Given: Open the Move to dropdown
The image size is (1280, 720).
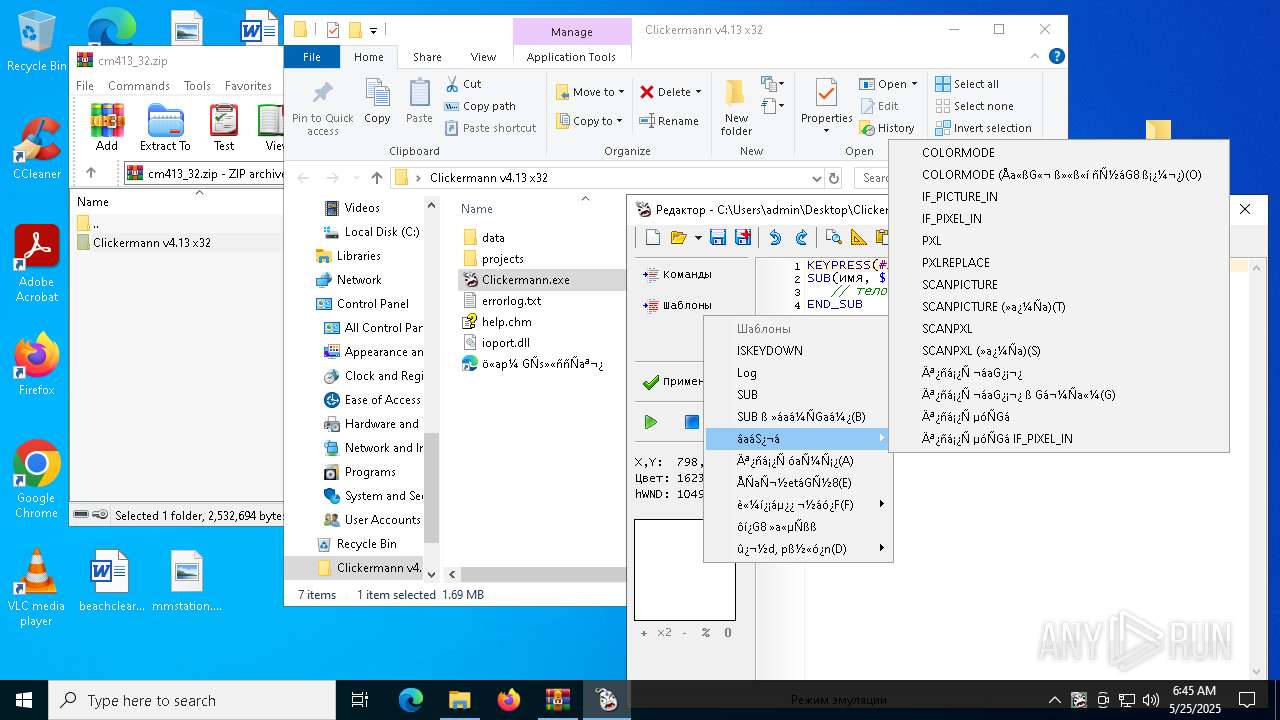Looking at the screenshot, I should click(589, 92).
